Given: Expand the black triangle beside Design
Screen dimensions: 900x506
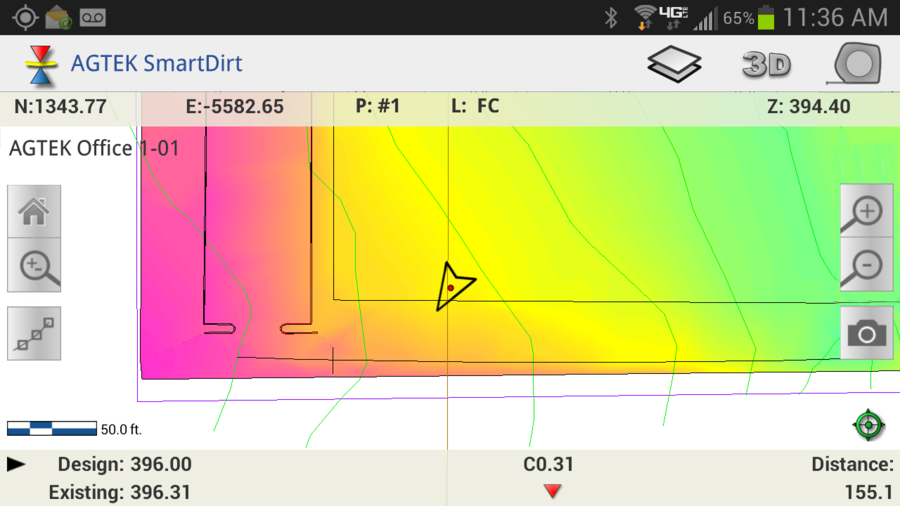Looking at the screenshot, I should click(16, 464).
